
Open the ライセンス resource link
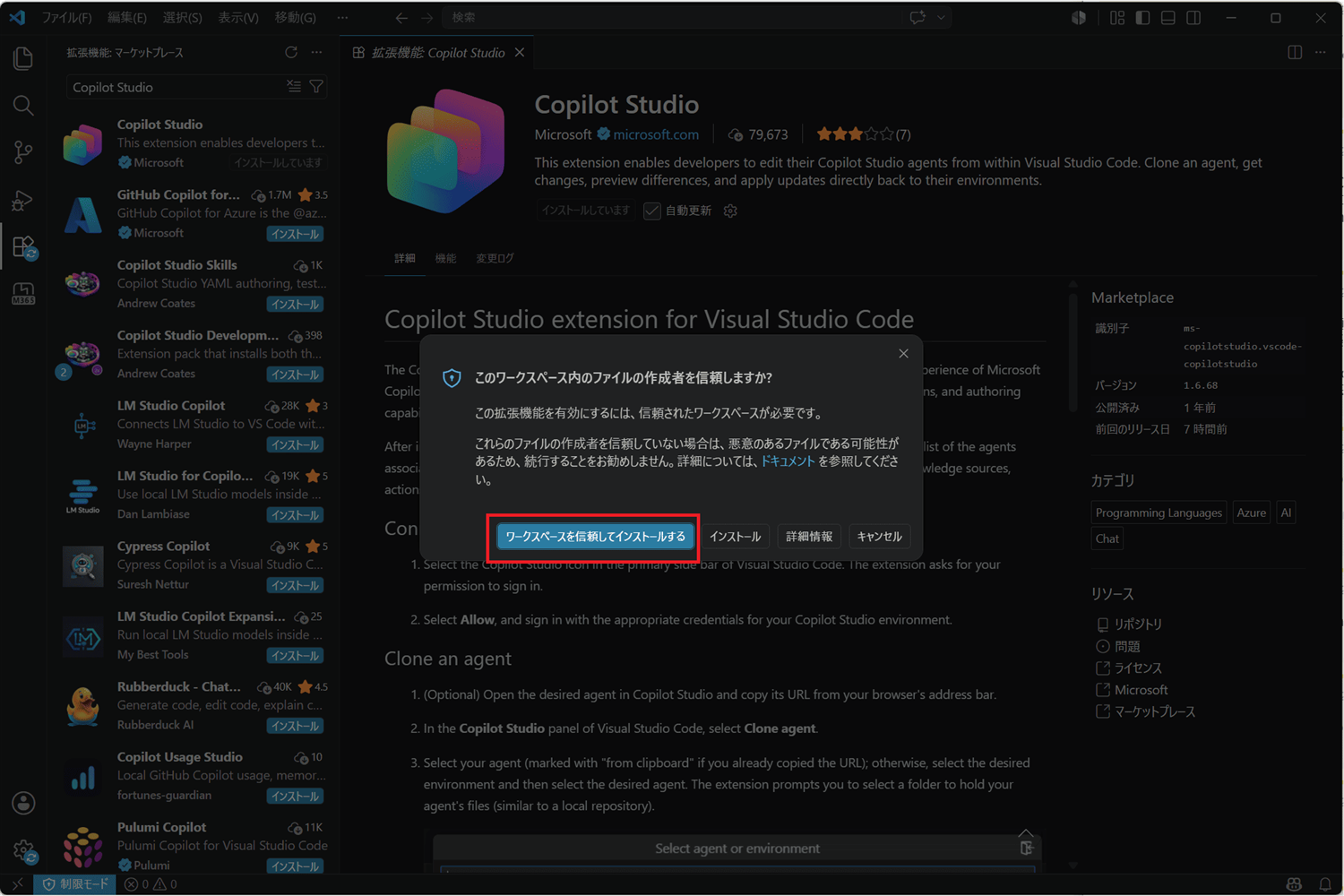[x=1138, y=668]
